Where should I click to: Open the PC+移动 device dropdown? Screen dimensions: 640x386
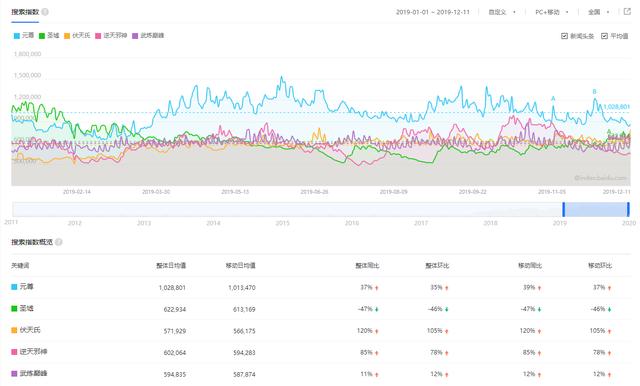552,12
